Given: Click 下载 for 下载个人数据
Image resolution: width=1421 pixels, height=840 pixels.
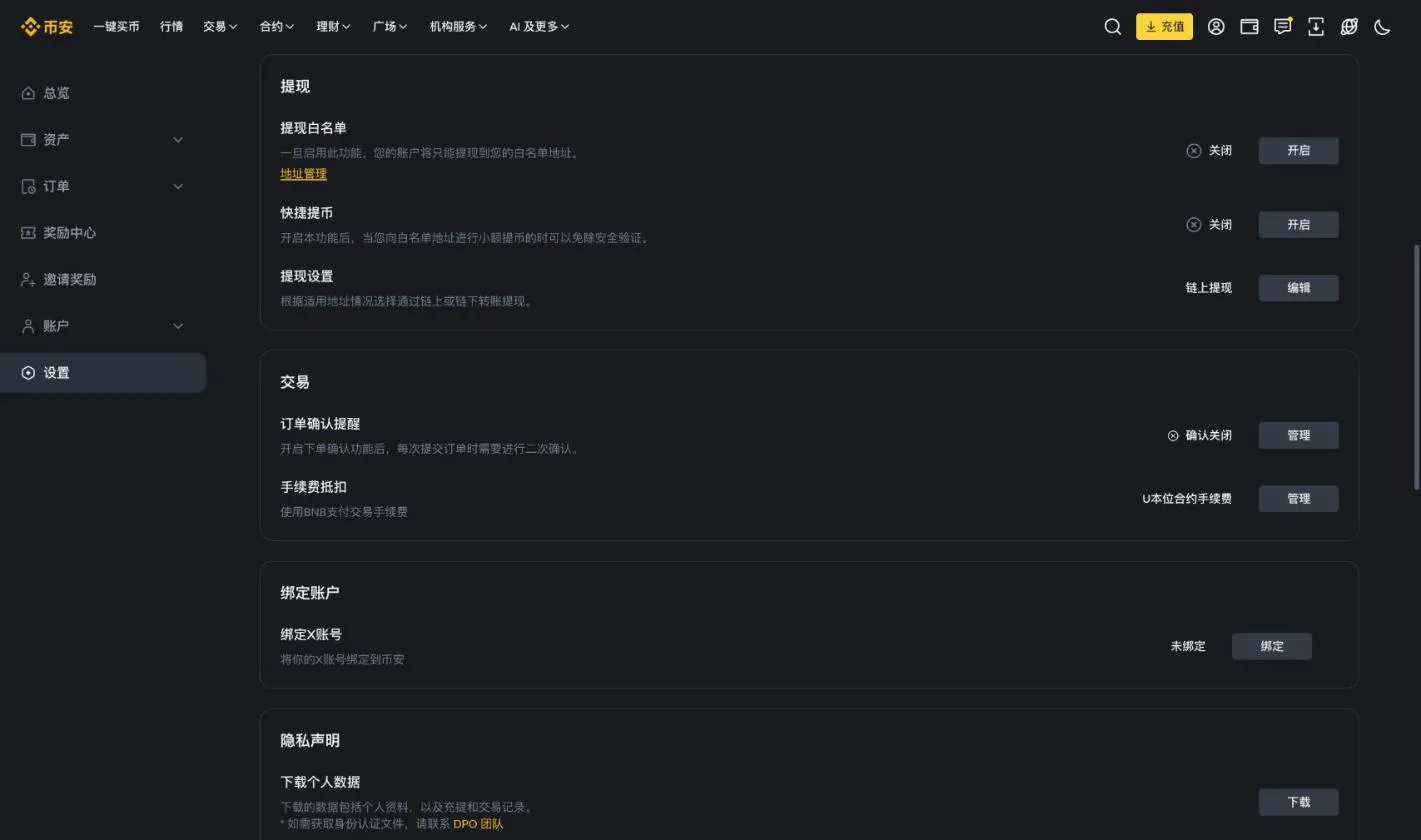Looking at the screenshot, I should click(x=1298, y=802).
